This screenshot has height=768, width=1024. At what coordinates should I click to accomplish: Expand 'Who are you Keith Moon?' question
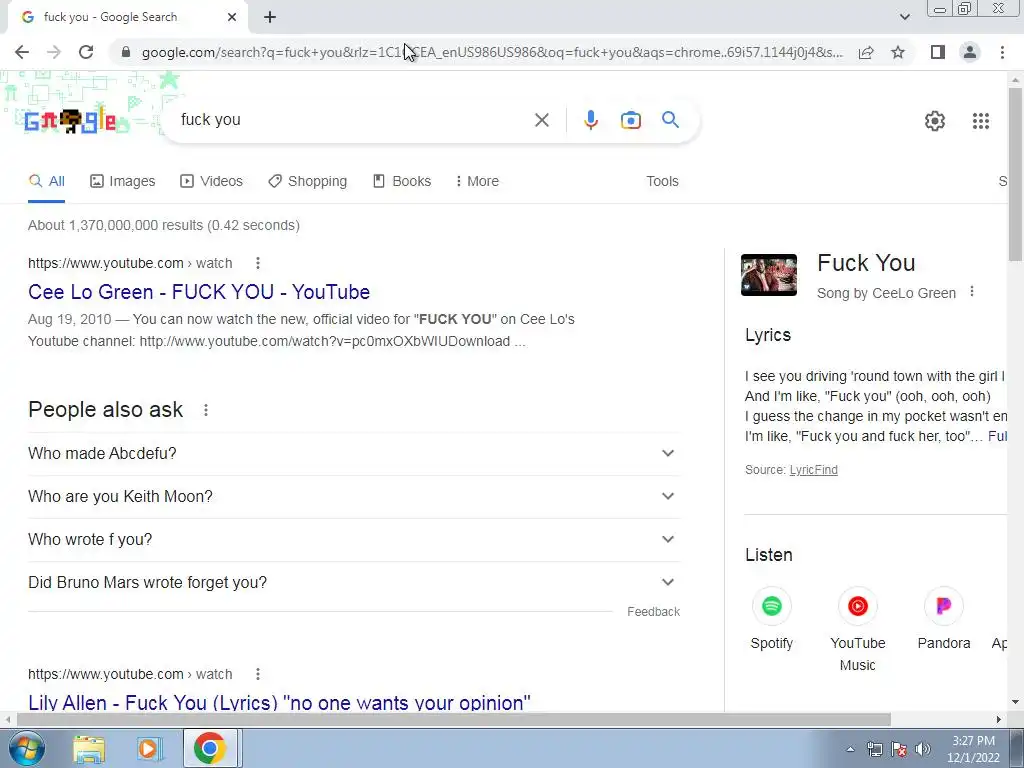pos(354,496)
